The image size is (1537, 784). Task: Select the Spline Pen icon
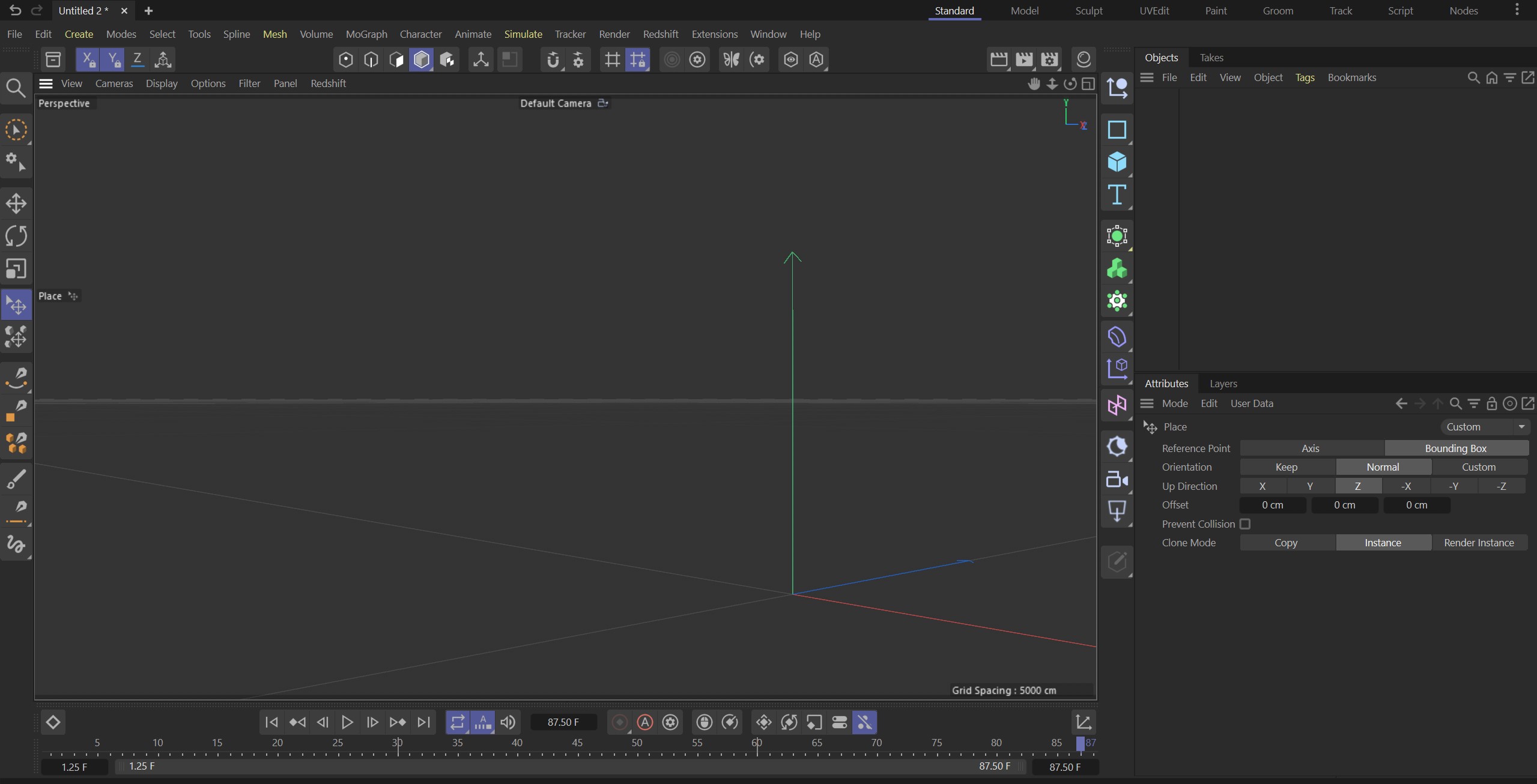coord(17,377)
